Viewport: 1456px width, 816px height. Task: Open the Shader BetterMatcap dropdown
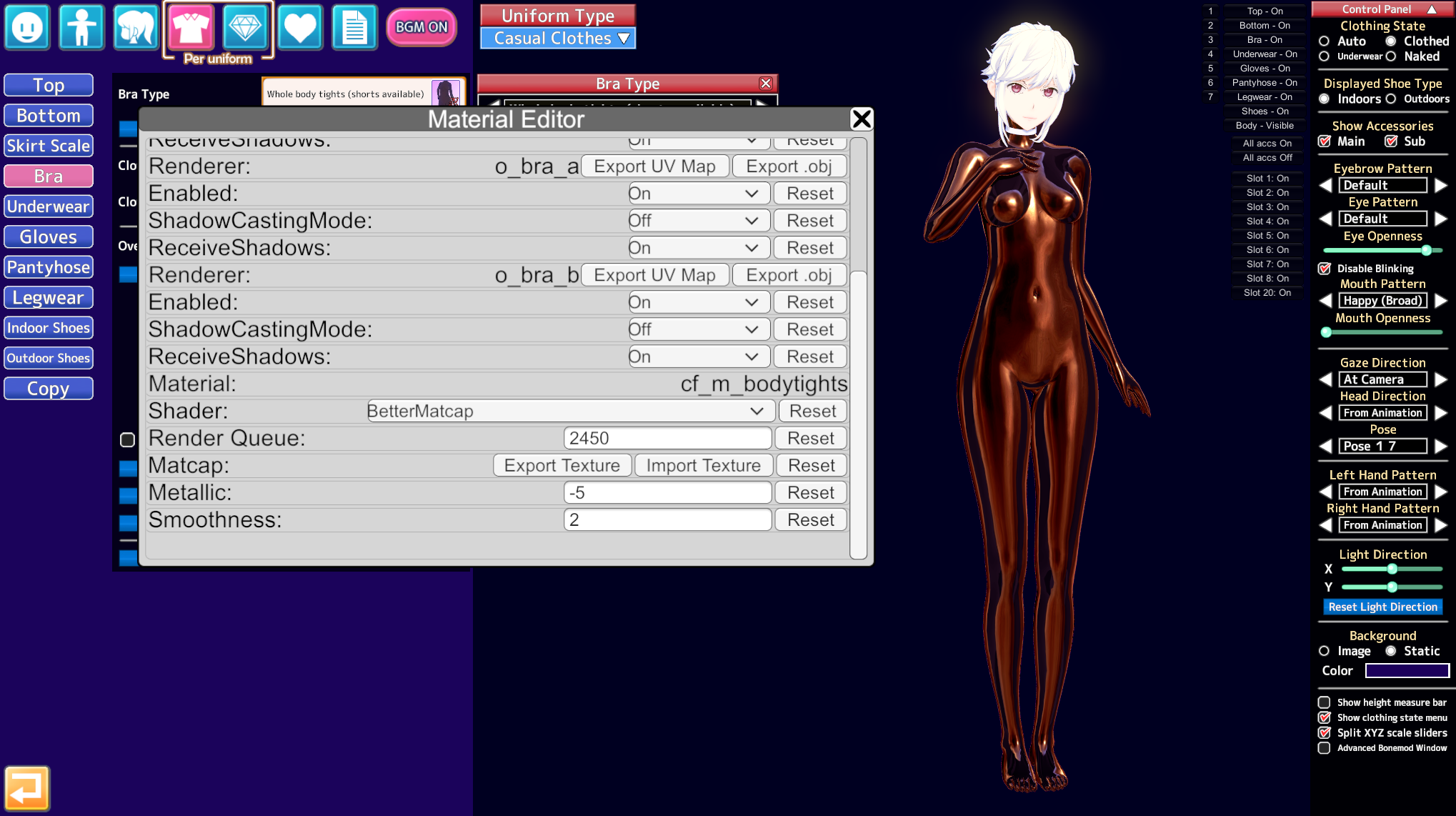pyautogui.click(x=570, y=411)
